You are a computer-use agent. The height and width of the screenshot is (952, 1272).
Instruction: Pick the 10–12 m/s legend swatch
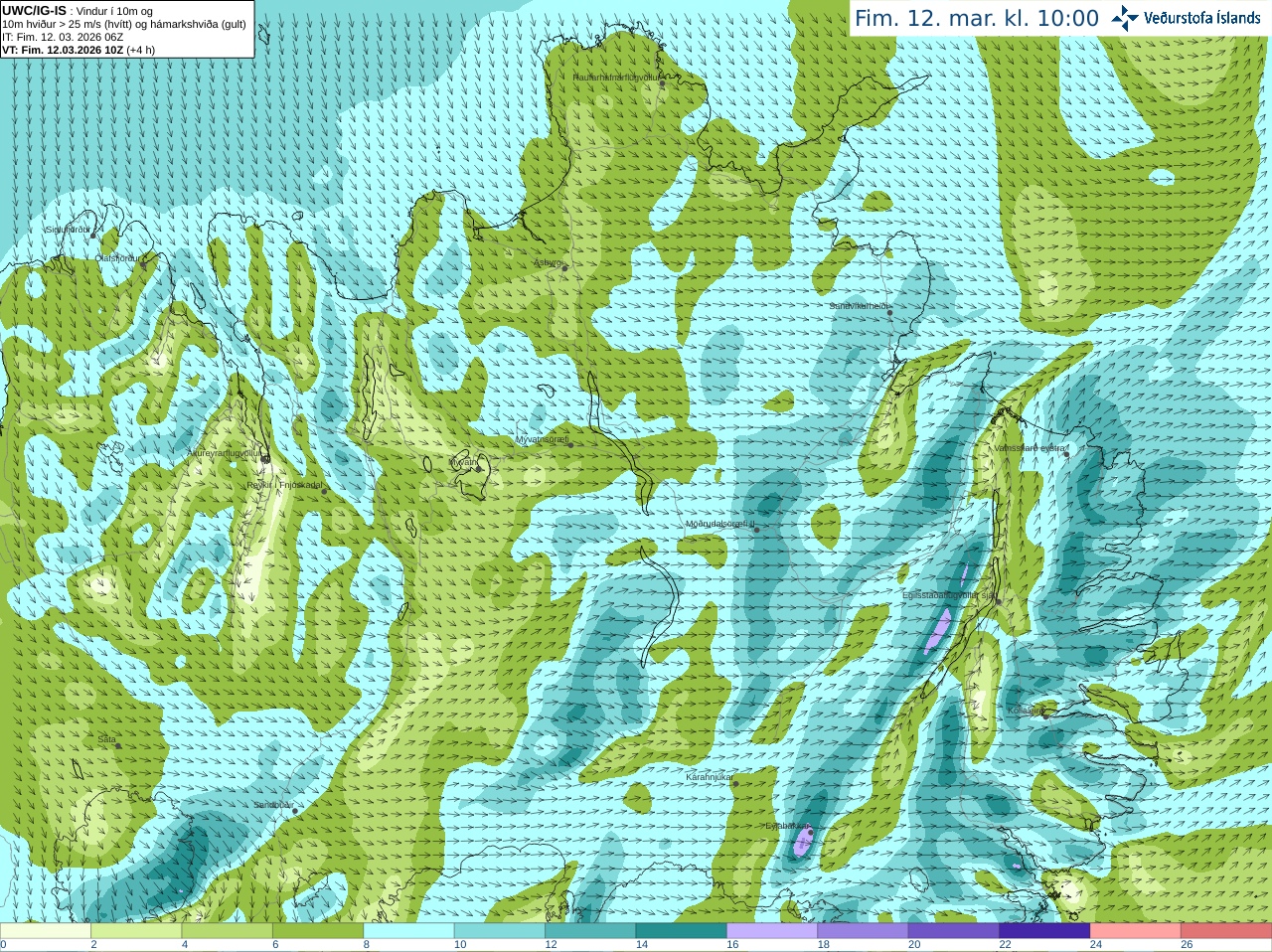click(x=500, y=931)
